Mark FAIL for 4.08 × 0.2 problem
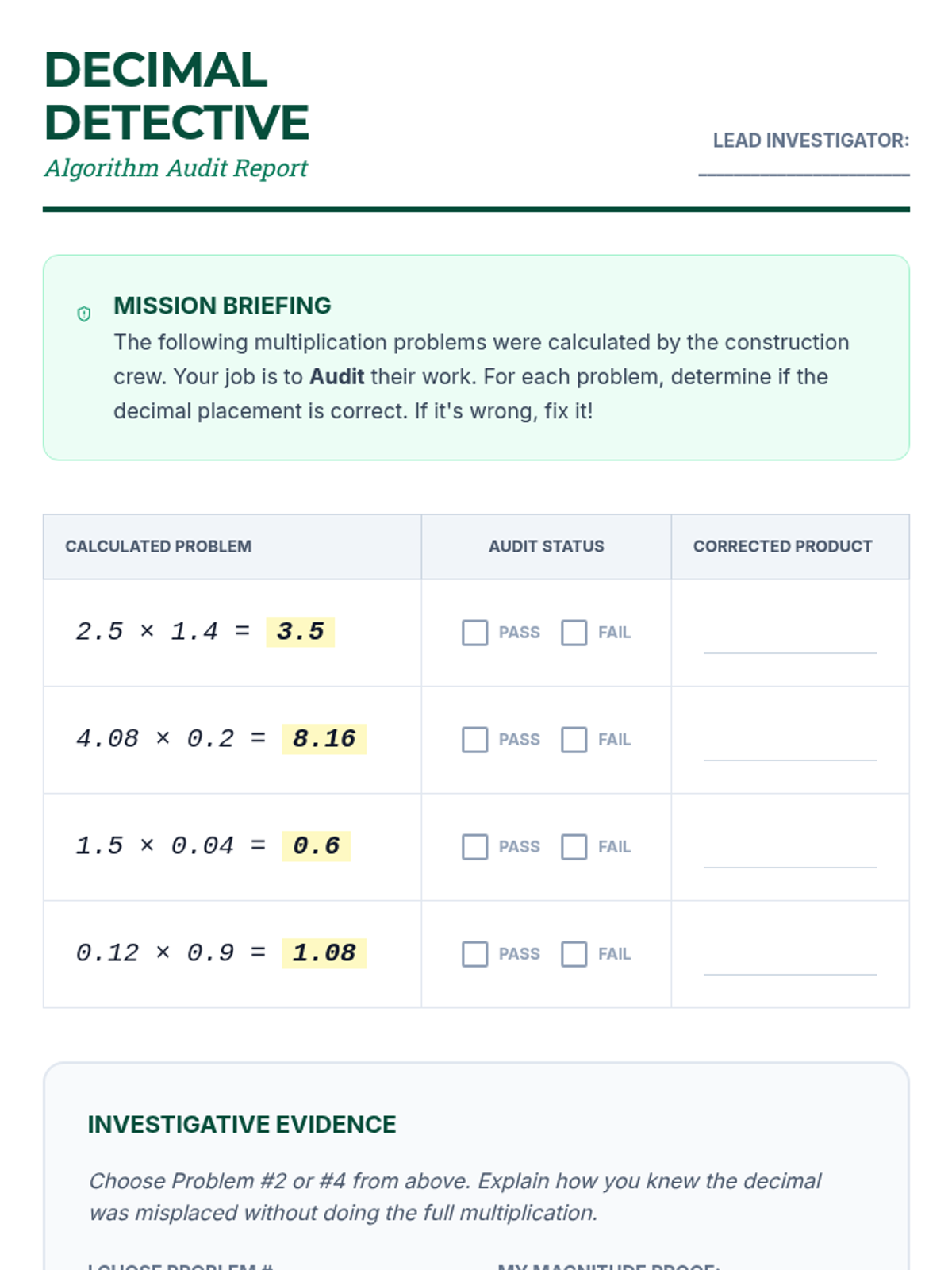 (x=574, y=740)
